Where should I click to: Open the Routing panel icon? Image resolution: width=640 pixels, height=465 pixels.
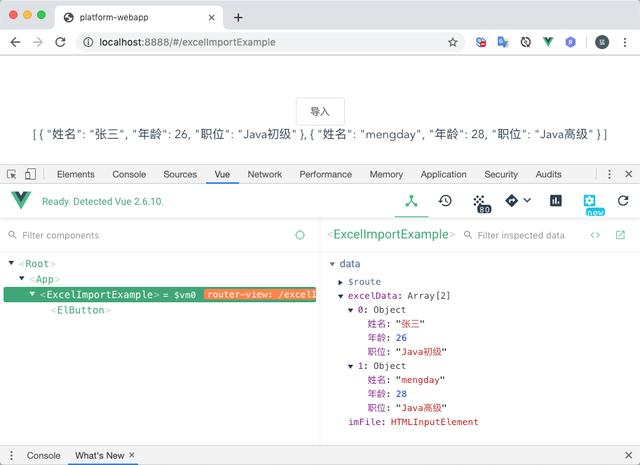tap(511, 200)
